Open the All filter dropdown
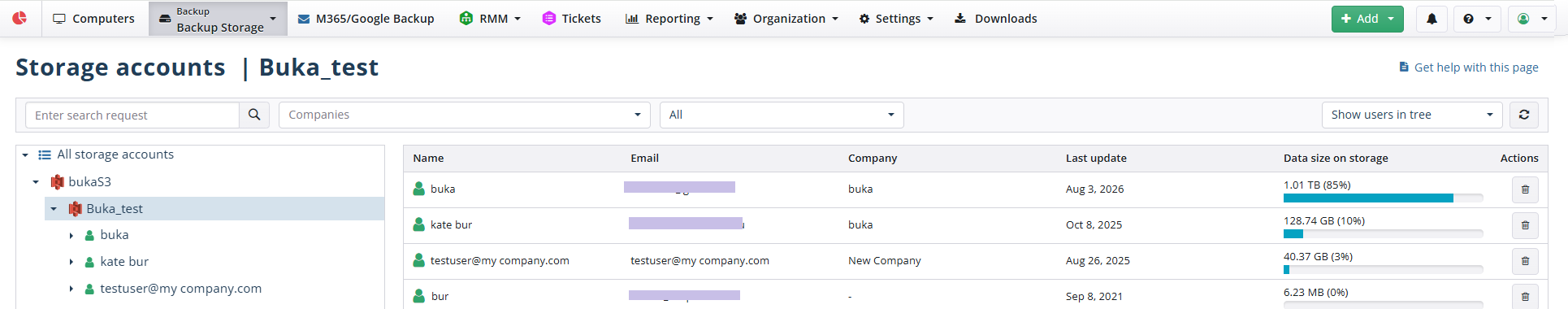Screen dimensions: 1568x309 (782, 115)
